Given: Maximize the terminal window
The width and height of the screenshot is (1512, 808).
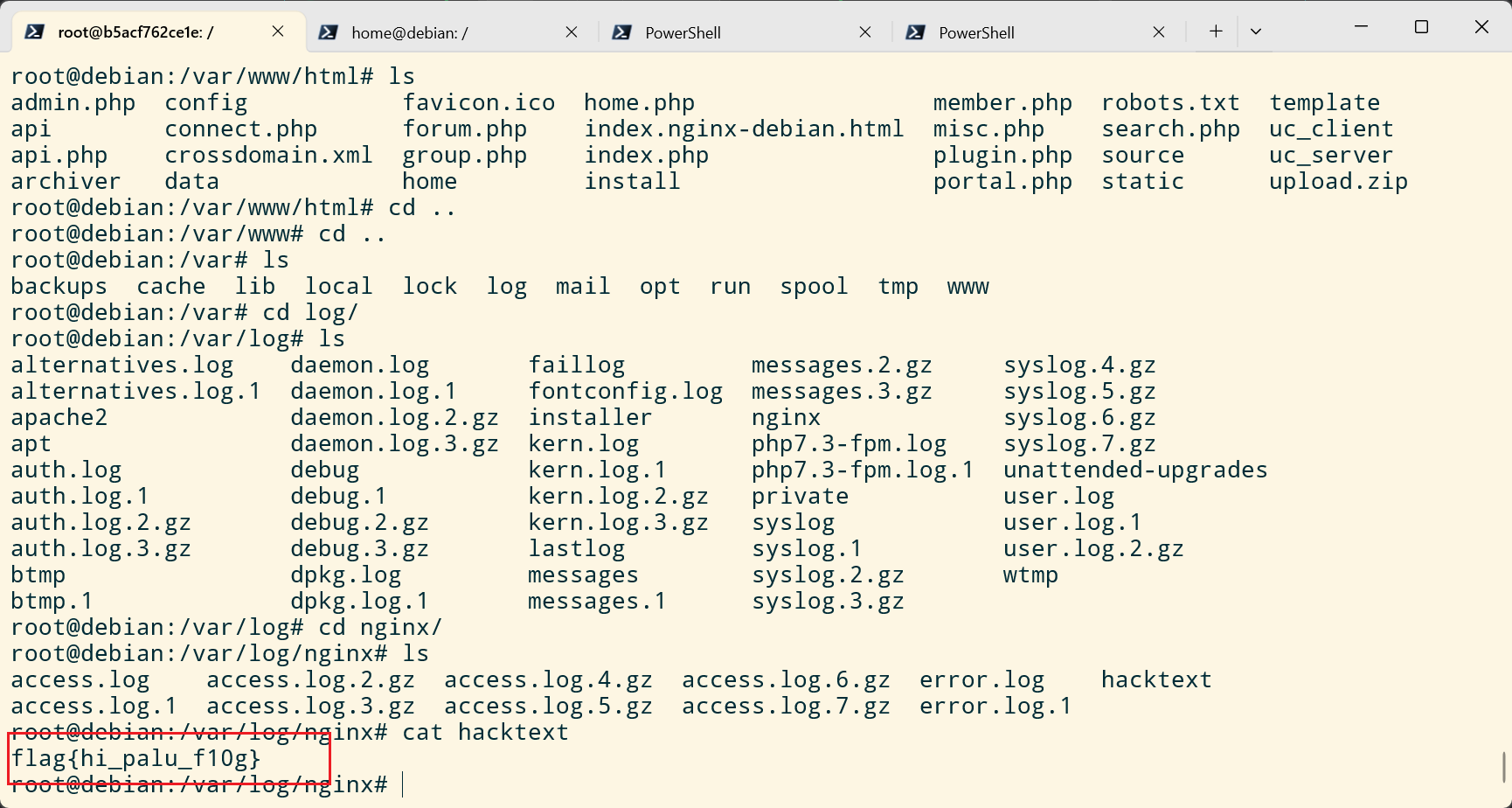Looking at the screenshot, I should [1421, 27].
